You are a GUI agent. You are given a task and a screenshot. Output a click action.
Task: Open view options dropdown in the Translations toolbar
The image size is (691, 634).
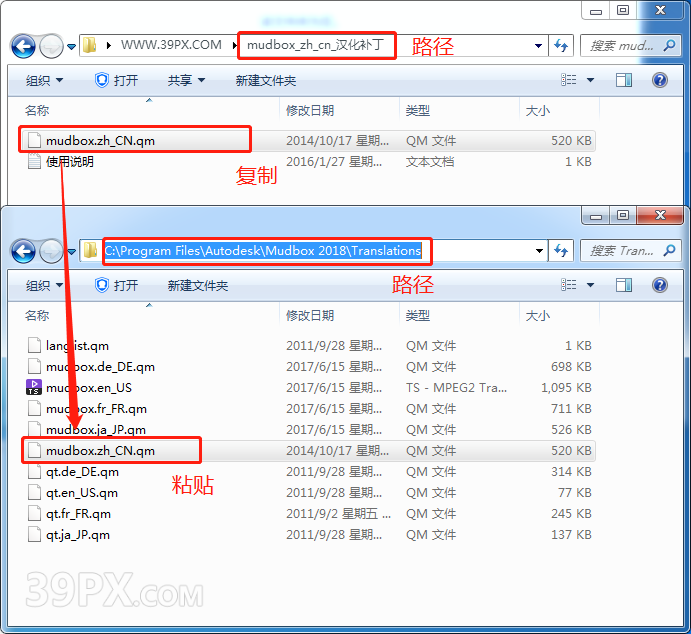pyautogui.click(x=590, y=285)
